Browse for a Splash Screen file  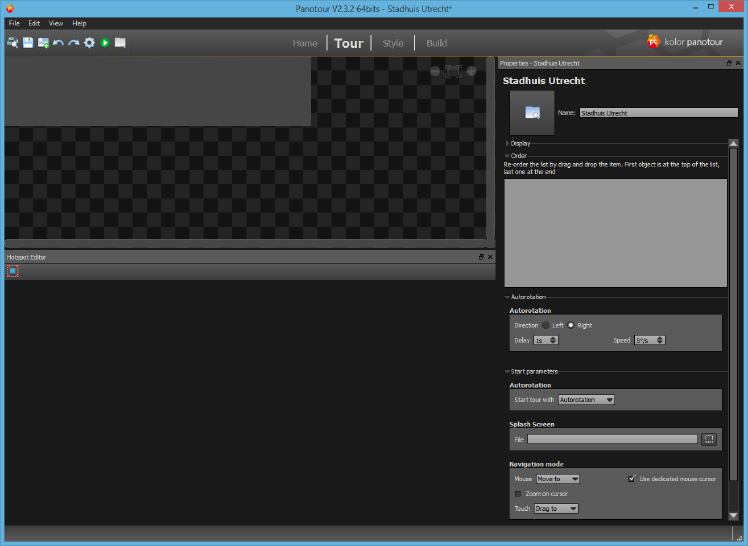(709, 439)
